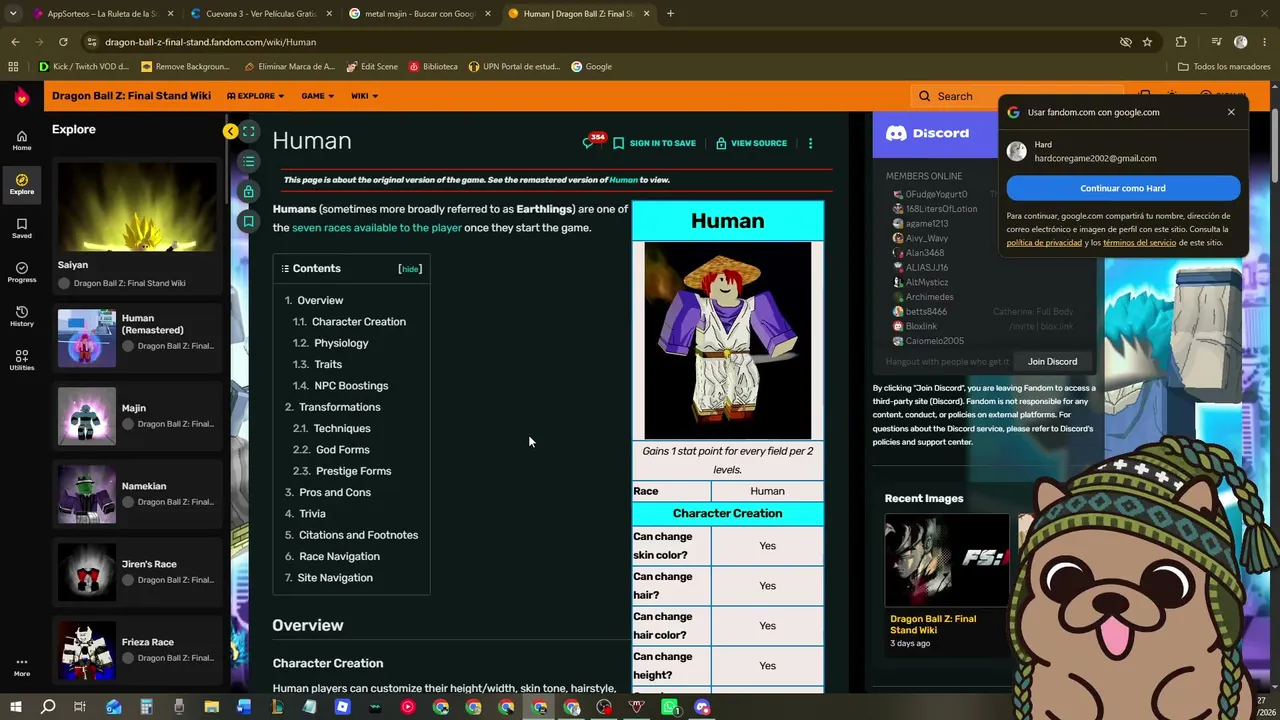Open seven races available to the player link
This screenshot has height=720, width=1280.
point(377,228)
